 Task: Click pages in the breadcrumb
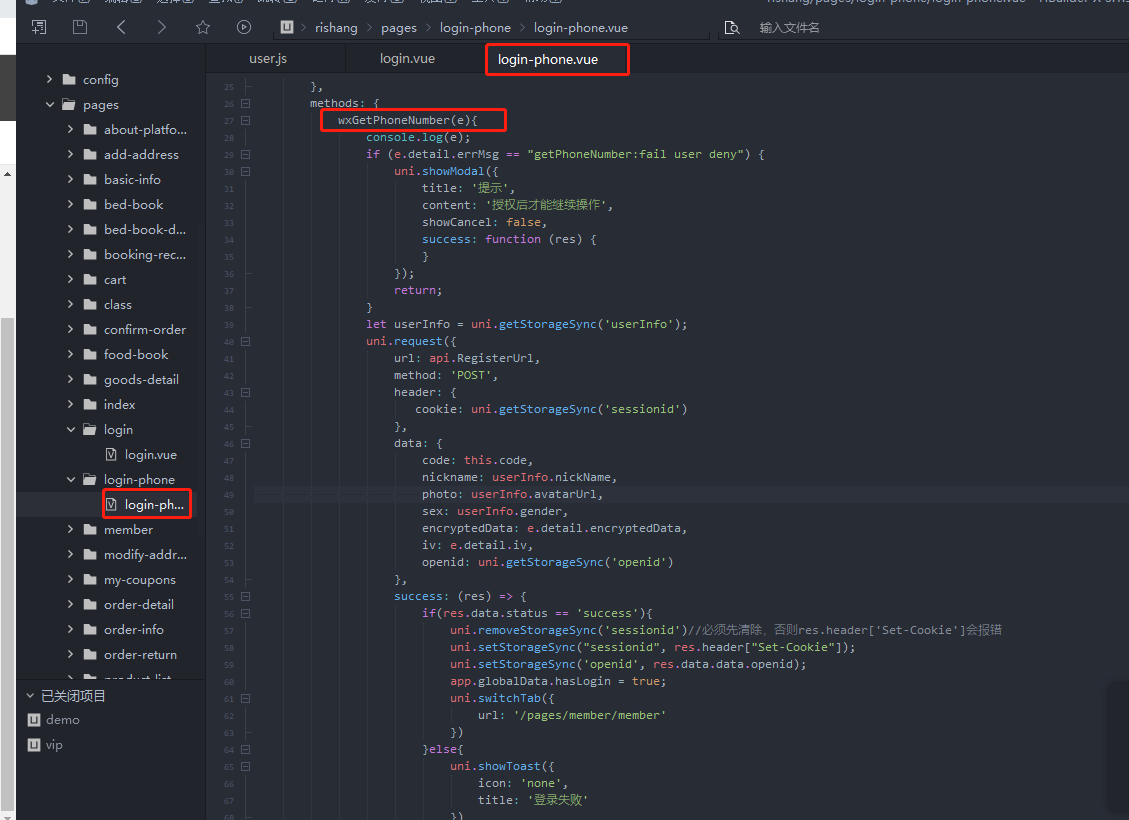click(399, 27)
